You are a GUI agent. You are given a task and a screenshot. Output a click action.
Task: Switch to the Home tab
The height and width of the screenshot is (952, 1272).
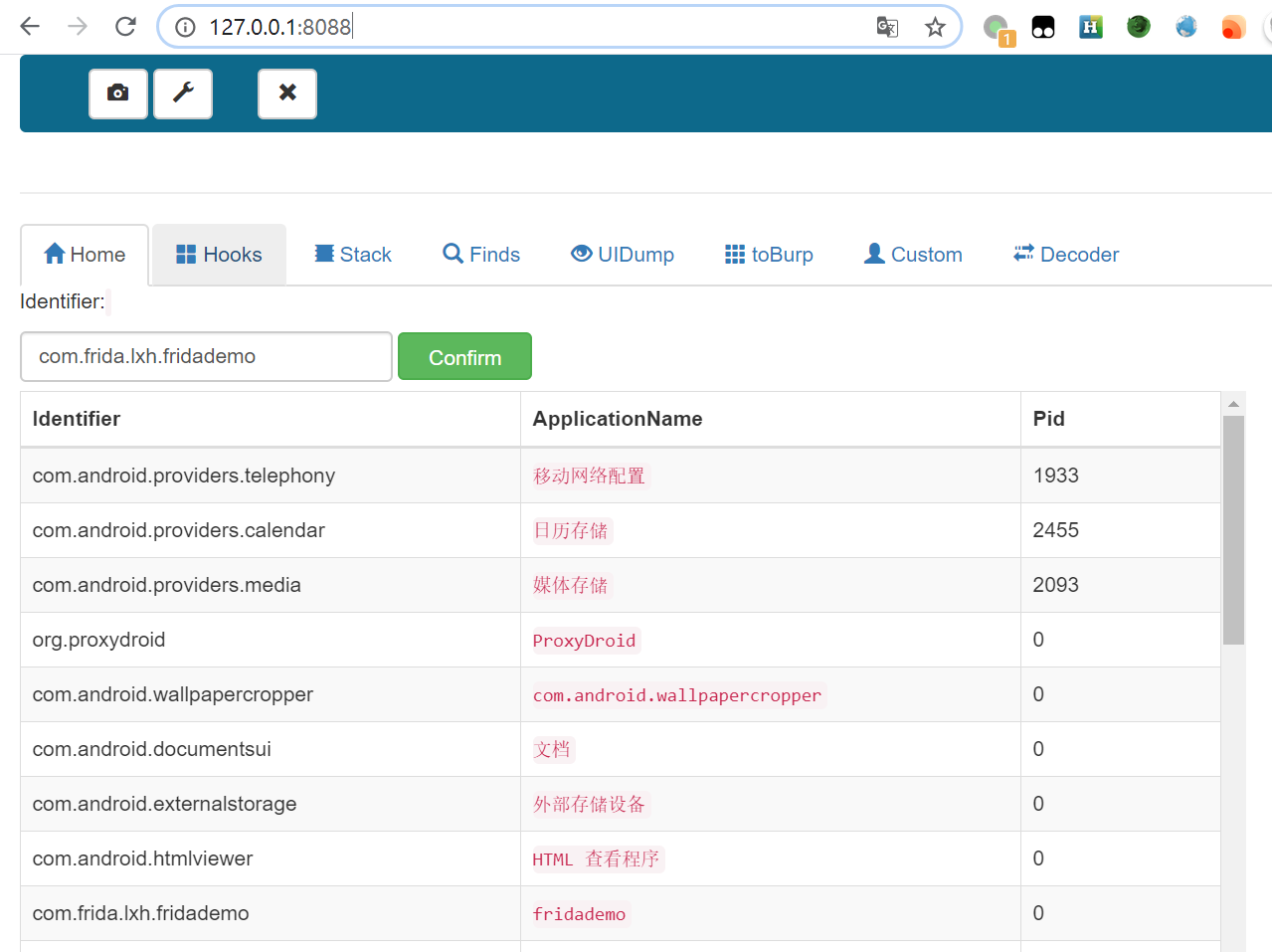pyautogui.click(x=85, y=255)
